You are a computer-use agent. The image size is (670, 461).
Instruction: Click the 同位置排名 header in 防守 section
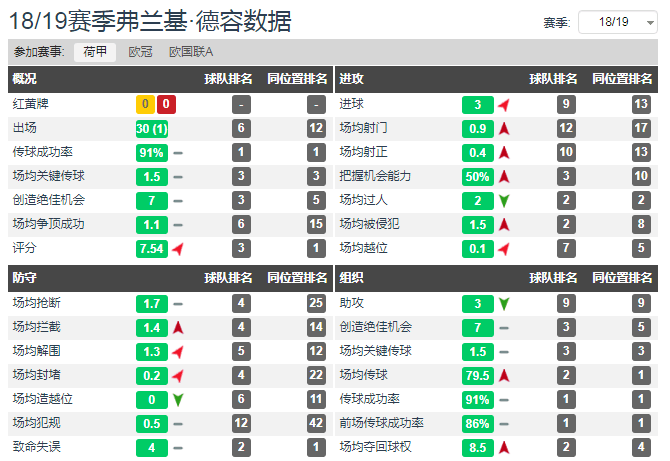pyautogui.click(x=297, y=278)
